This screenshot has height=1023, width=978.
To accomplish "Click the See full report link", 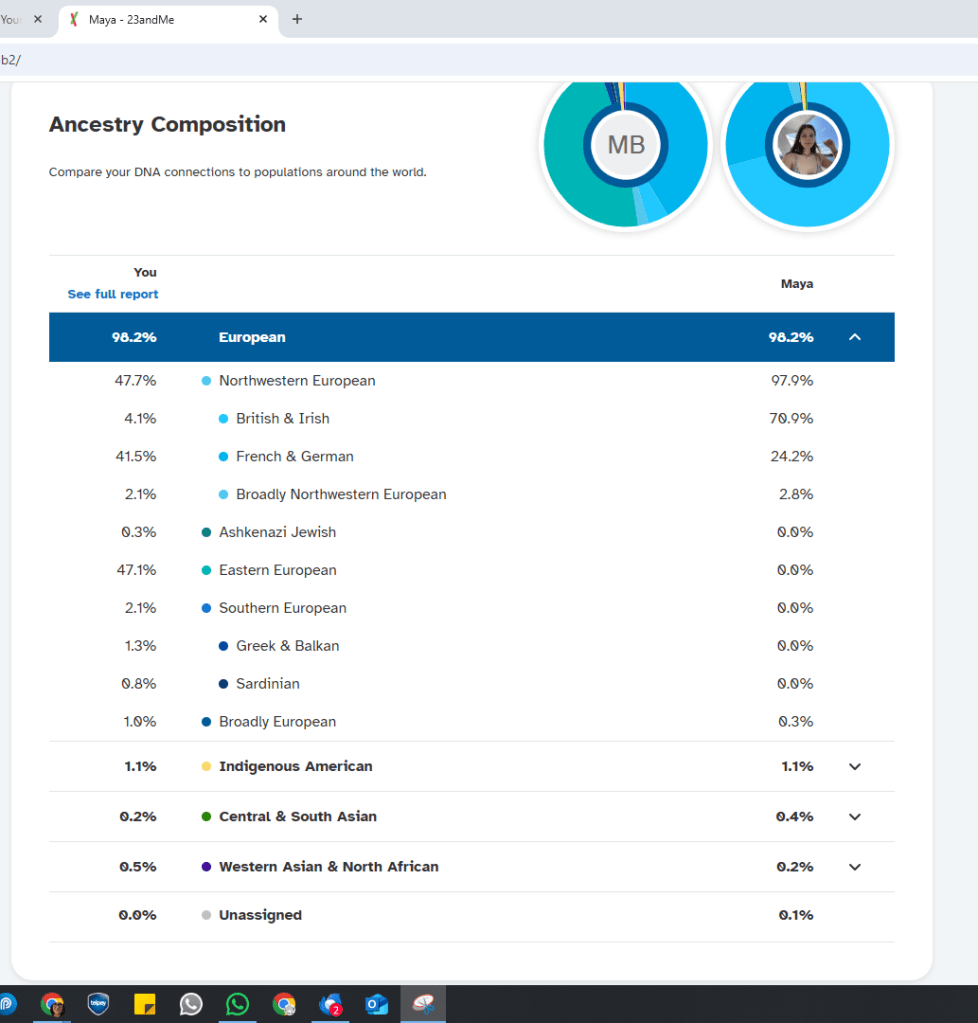I will (113, 294).
